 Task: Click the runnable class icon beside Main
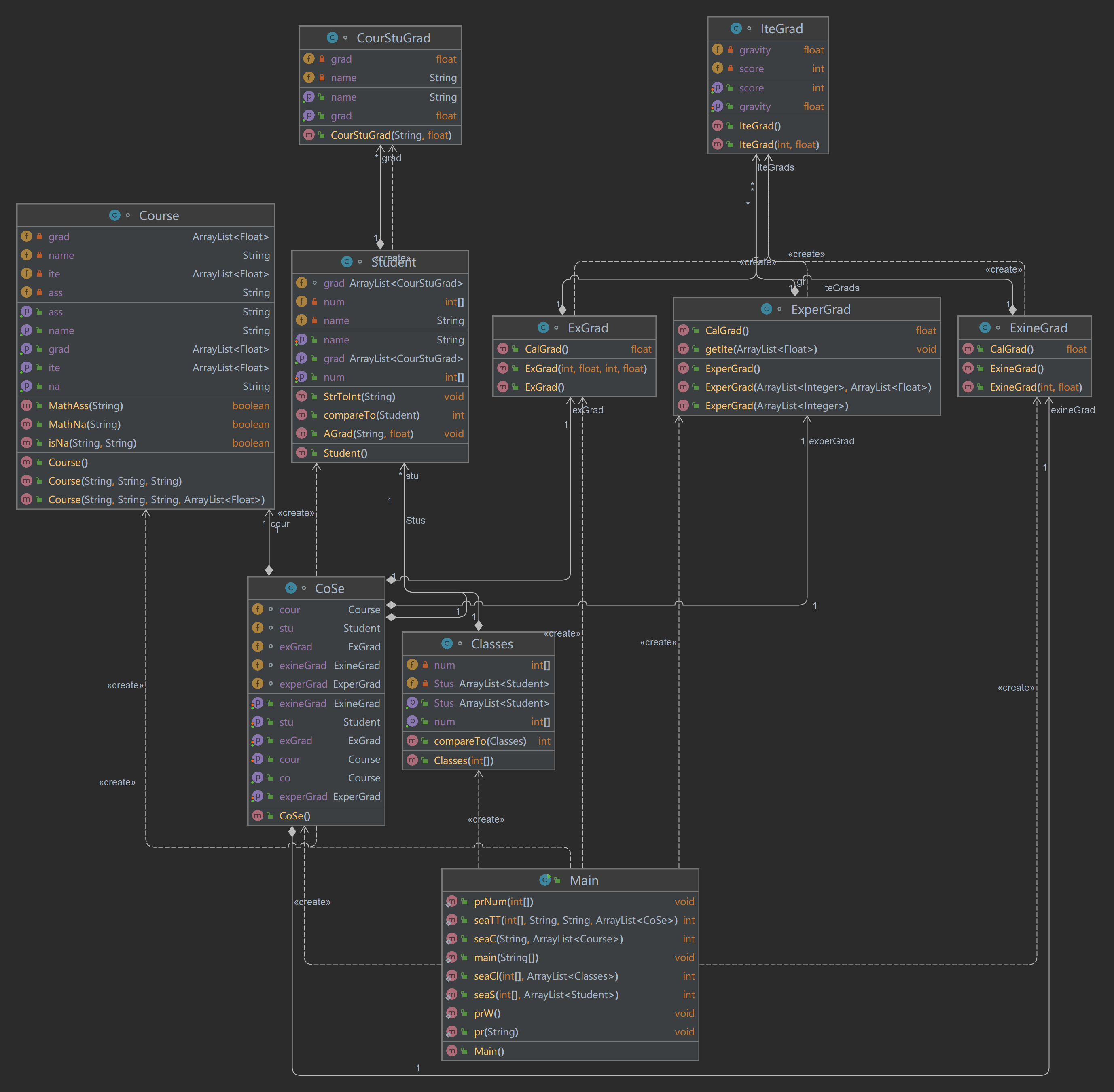[545, 880]
